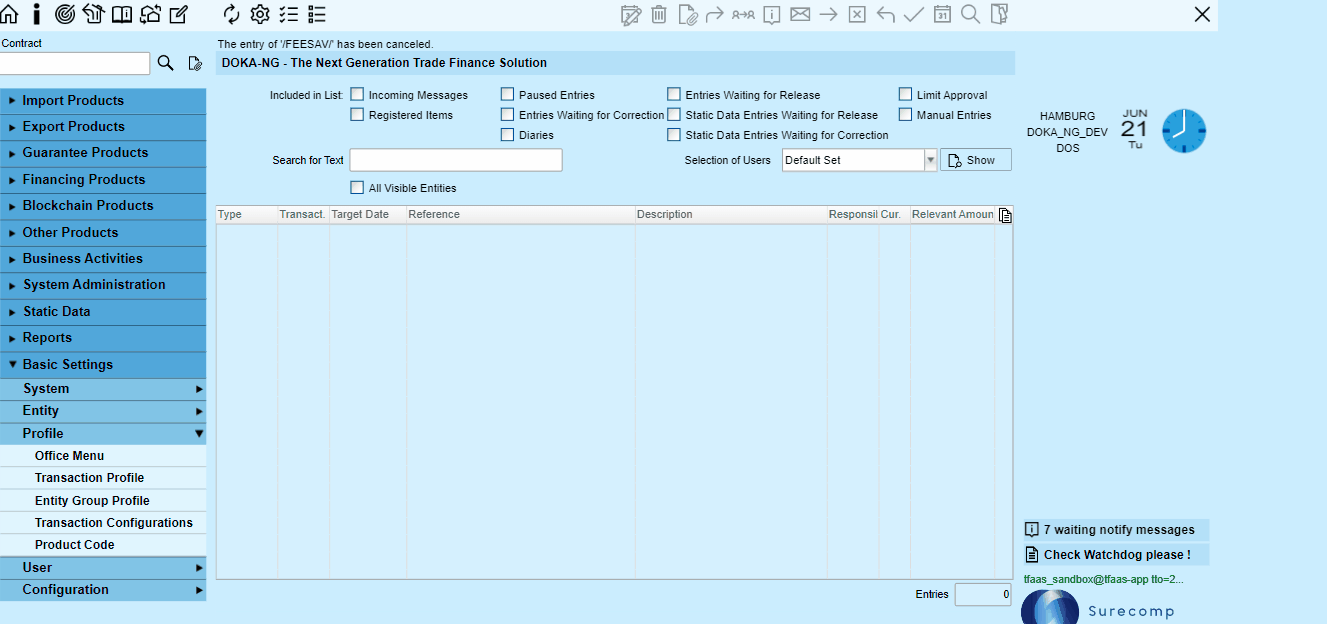Enable the Limit Approval checkbox

point(906,94)
